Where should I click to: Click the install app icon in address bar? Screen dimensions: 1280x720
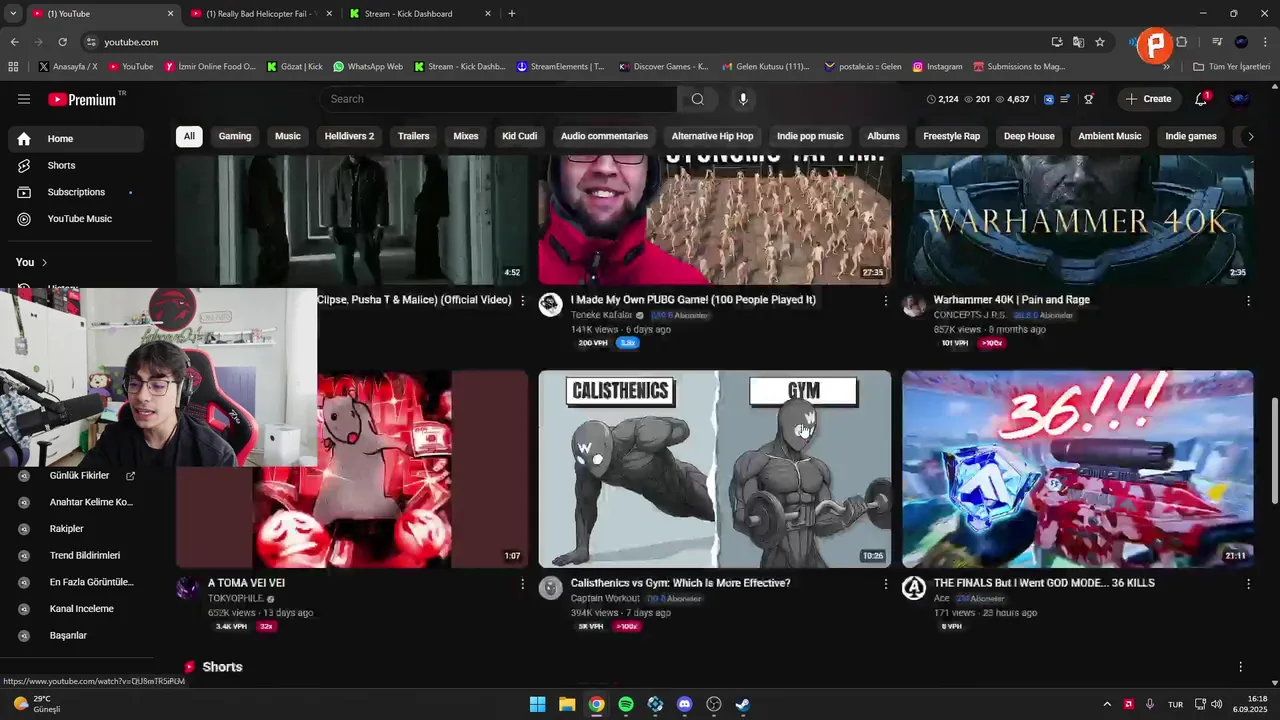[1057, 42]
